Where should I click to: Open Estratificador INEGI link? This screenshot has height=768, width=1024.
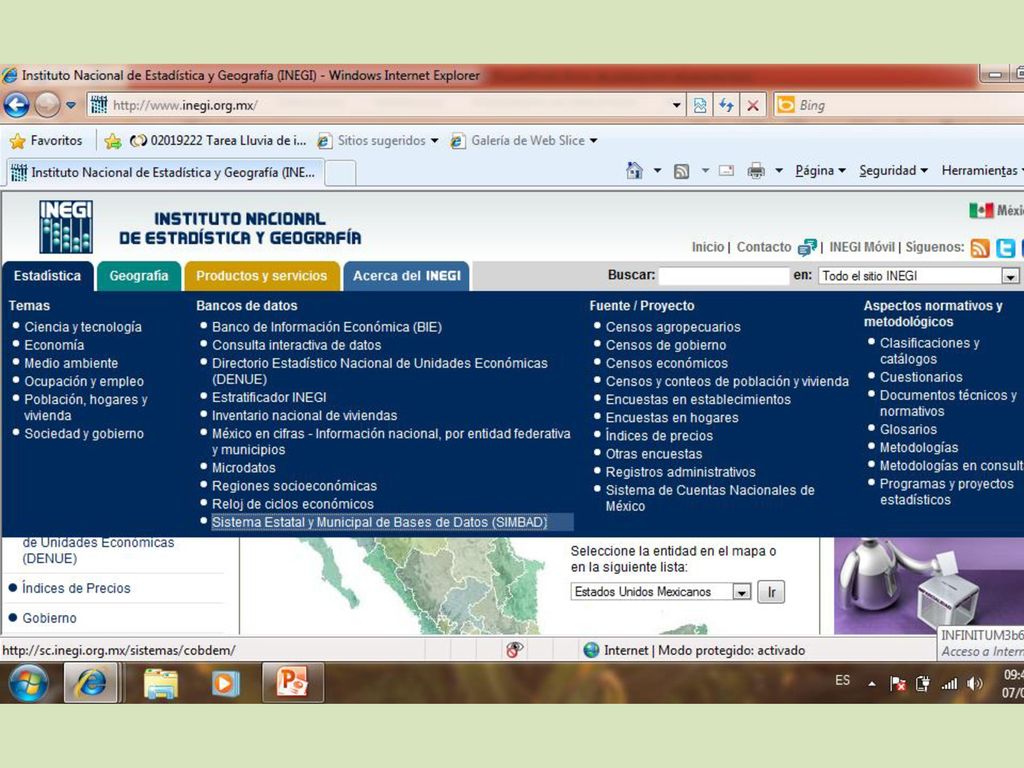coord(269,397)
